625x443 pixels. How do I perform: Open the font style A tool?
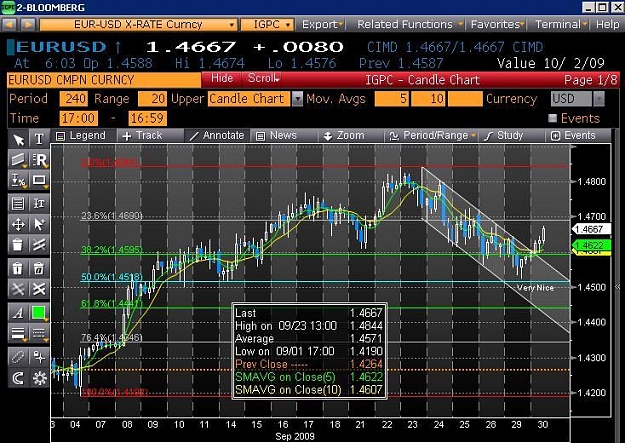point(18,313)
